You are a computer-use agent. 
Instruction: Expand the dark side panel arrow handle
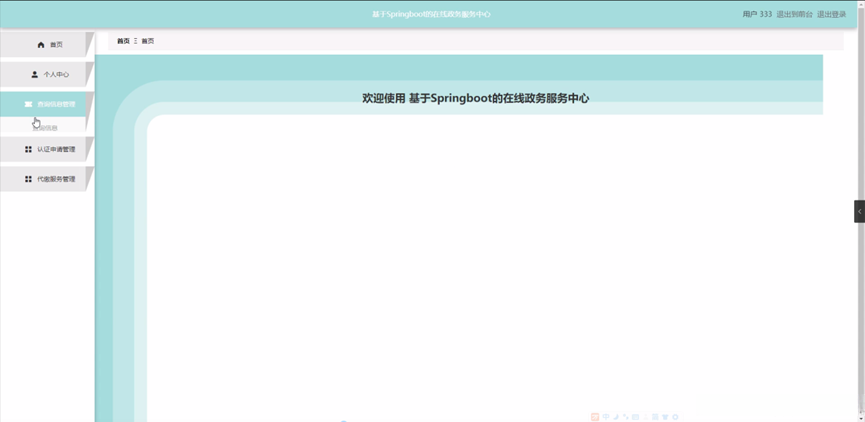[x=859, y=211]
